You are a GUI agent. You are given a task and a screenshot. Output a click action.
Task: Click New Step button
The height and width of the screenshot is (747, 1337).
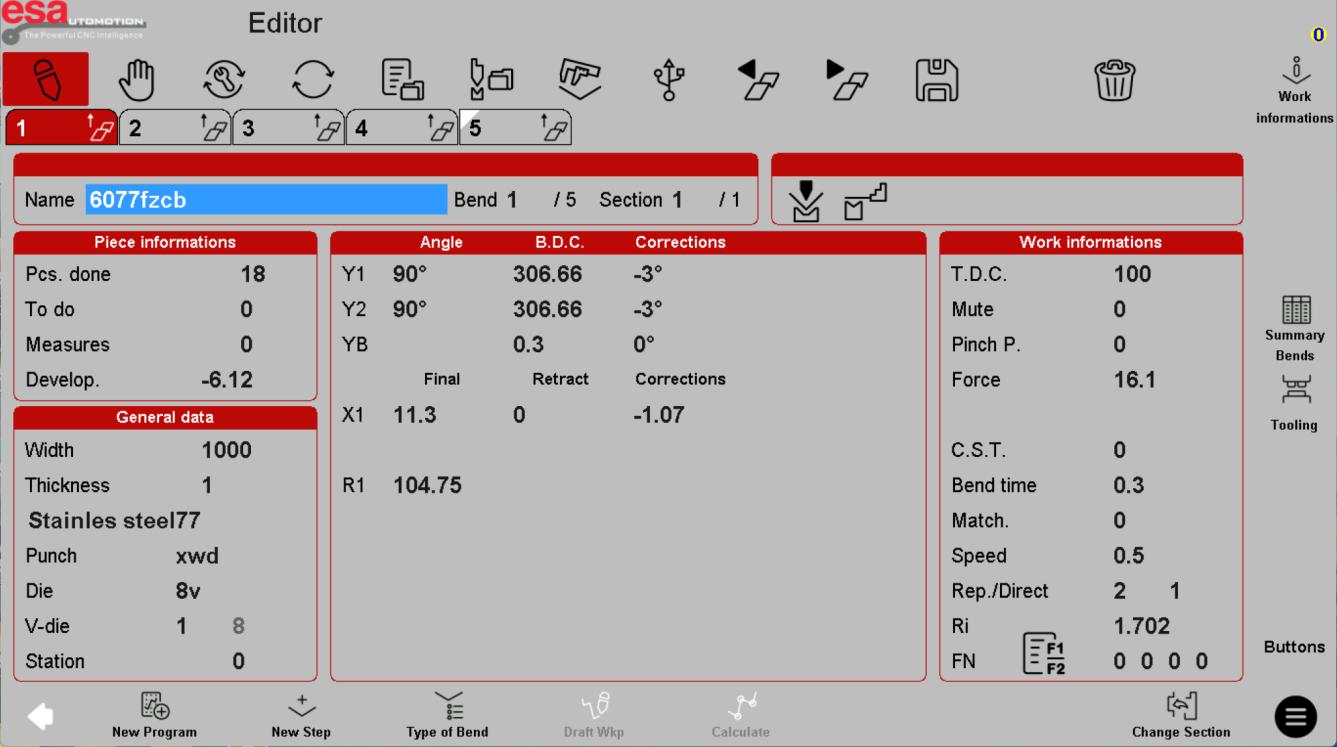[301, 716]
